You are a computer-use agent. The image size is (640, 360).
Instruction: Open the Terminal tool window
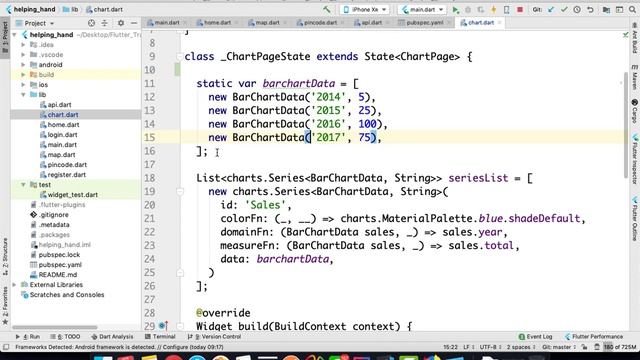(160, 337)
